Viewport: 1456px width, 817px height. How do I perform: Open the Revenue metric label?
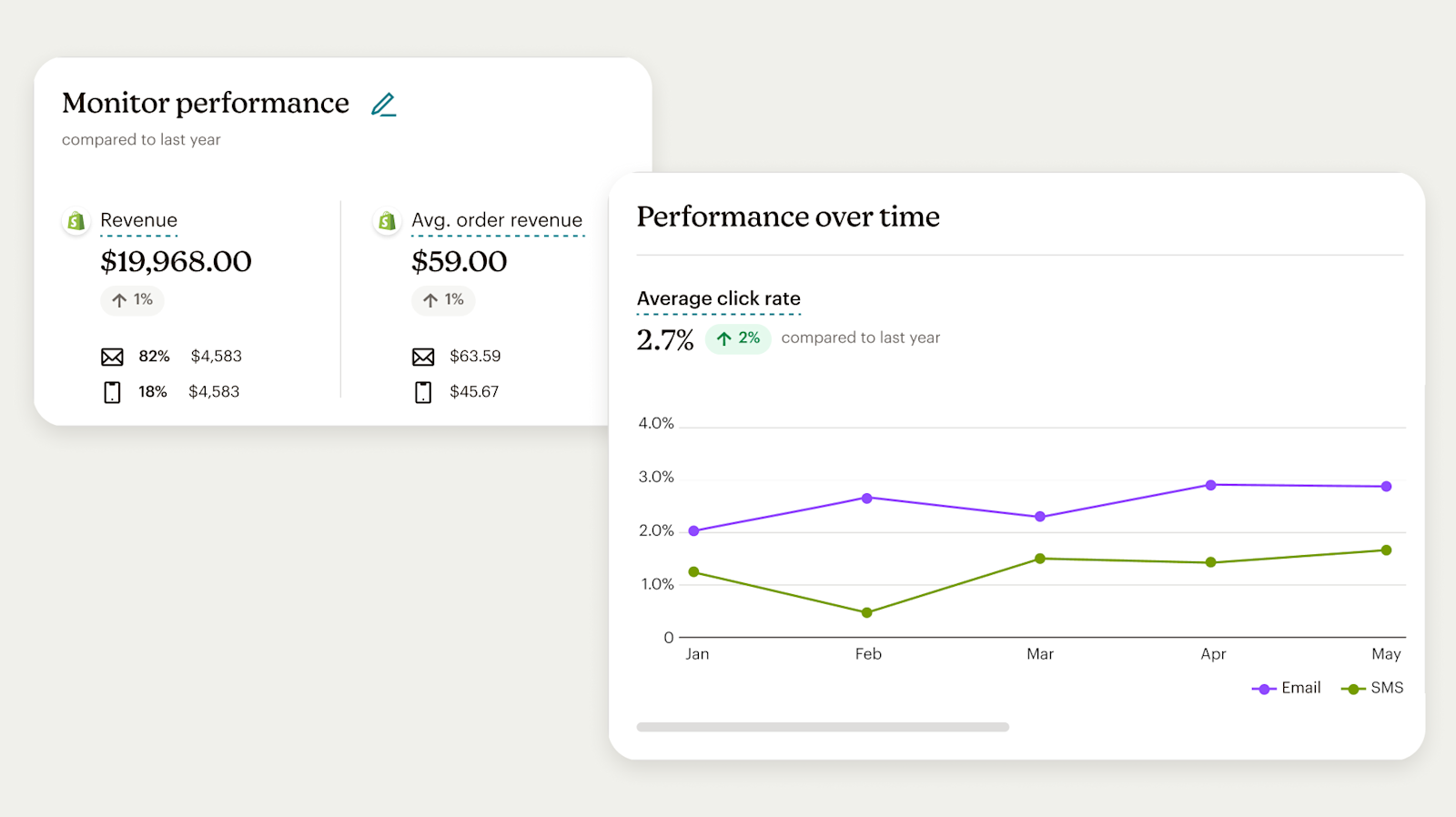pyautogui.click(x=138, y=220)
